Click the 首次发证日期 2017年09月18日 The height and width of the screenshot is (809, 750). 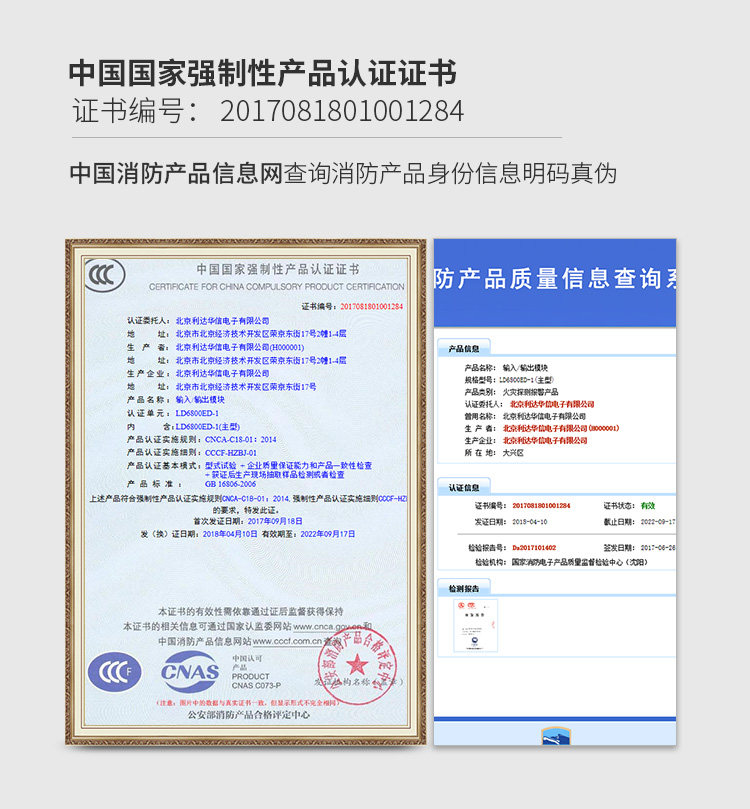[x=275, y=521]
